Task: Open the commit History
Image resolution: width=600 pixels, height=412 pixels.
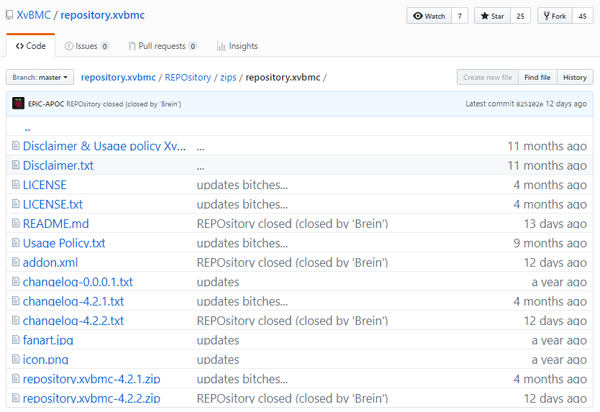Action: pyautogui.click(x=575, y=77)
